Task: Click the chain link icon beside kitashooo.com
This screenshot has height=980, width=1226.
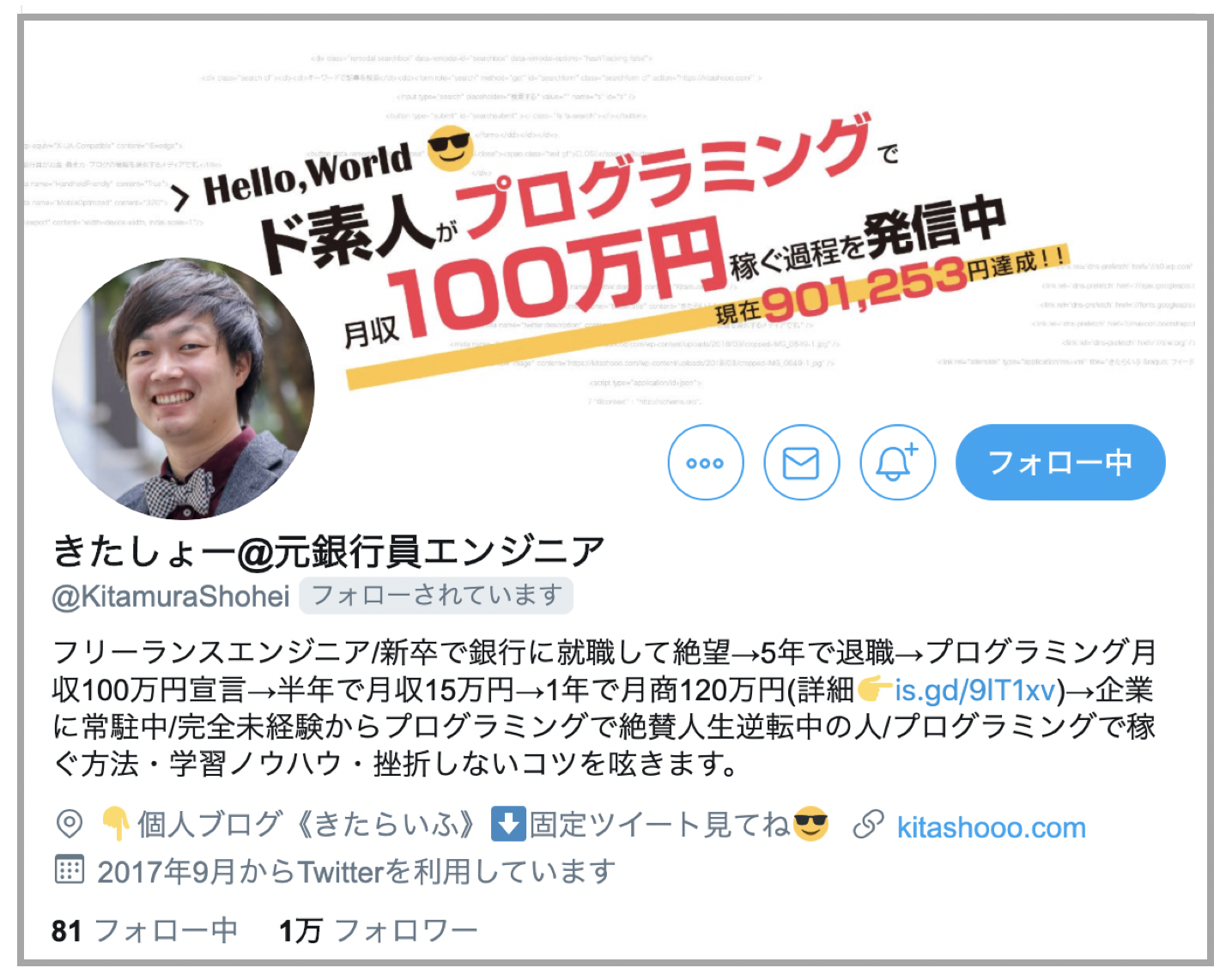Action: (868, 826)
